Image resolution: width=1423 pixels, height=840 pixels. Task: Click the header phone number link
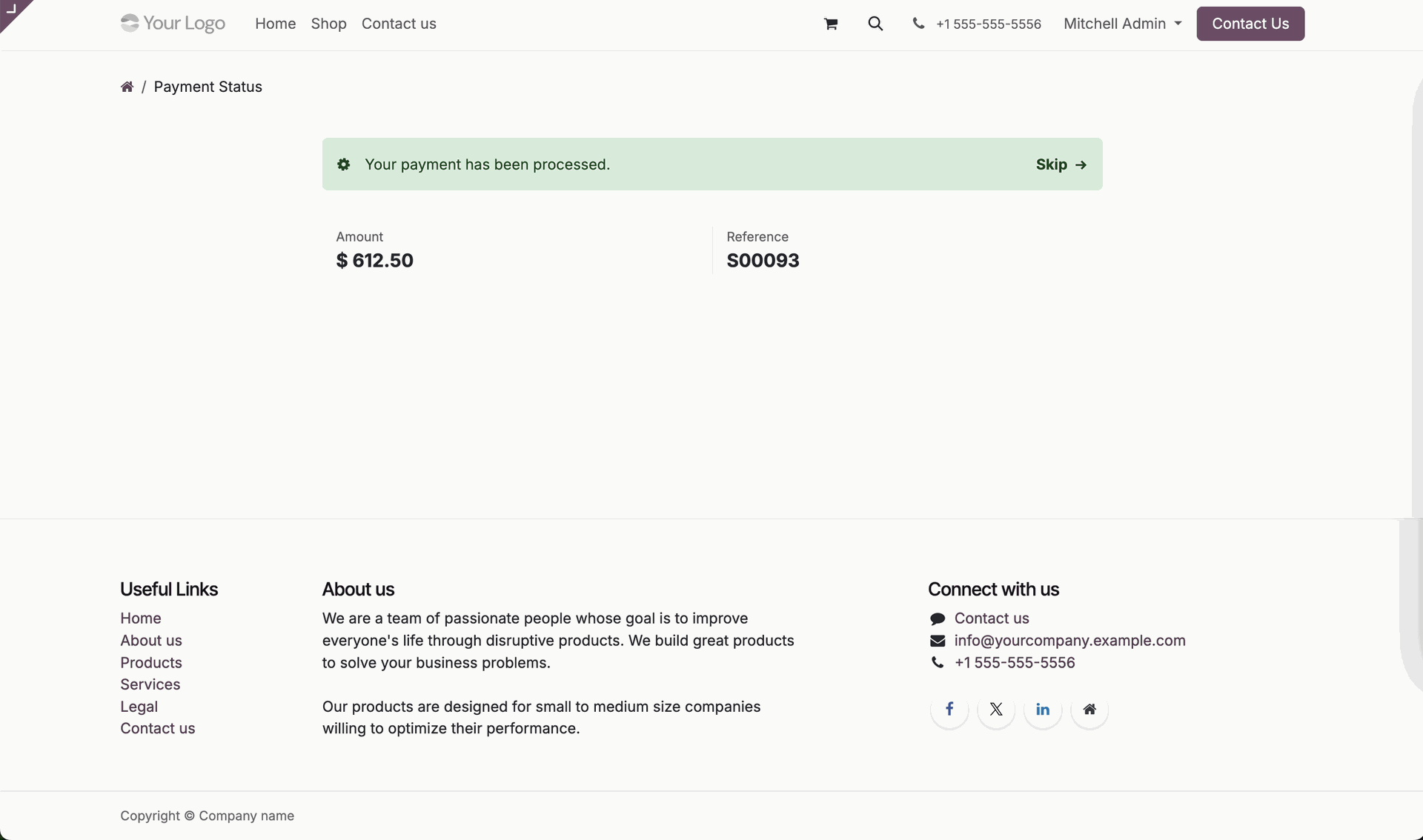coord(988,24)
